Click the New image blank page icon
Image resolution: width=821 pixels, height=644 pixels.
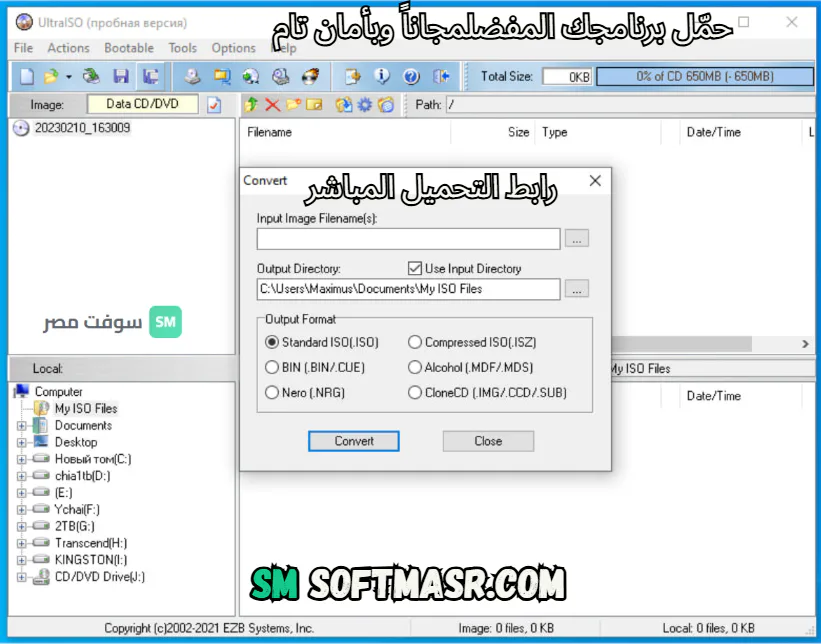(x=26, y=76)
